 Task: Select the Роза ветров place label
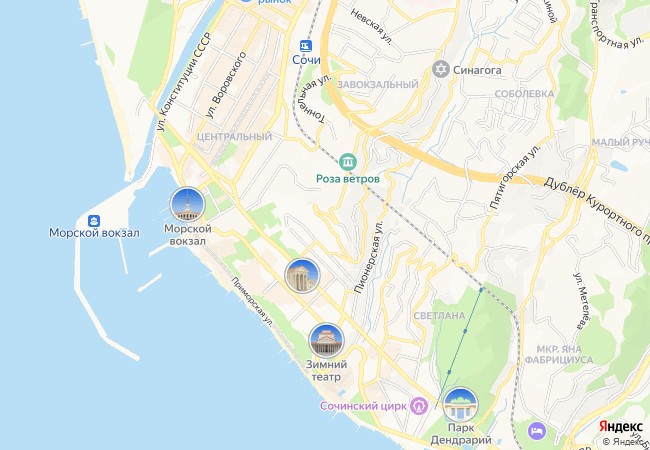(348, 179)
